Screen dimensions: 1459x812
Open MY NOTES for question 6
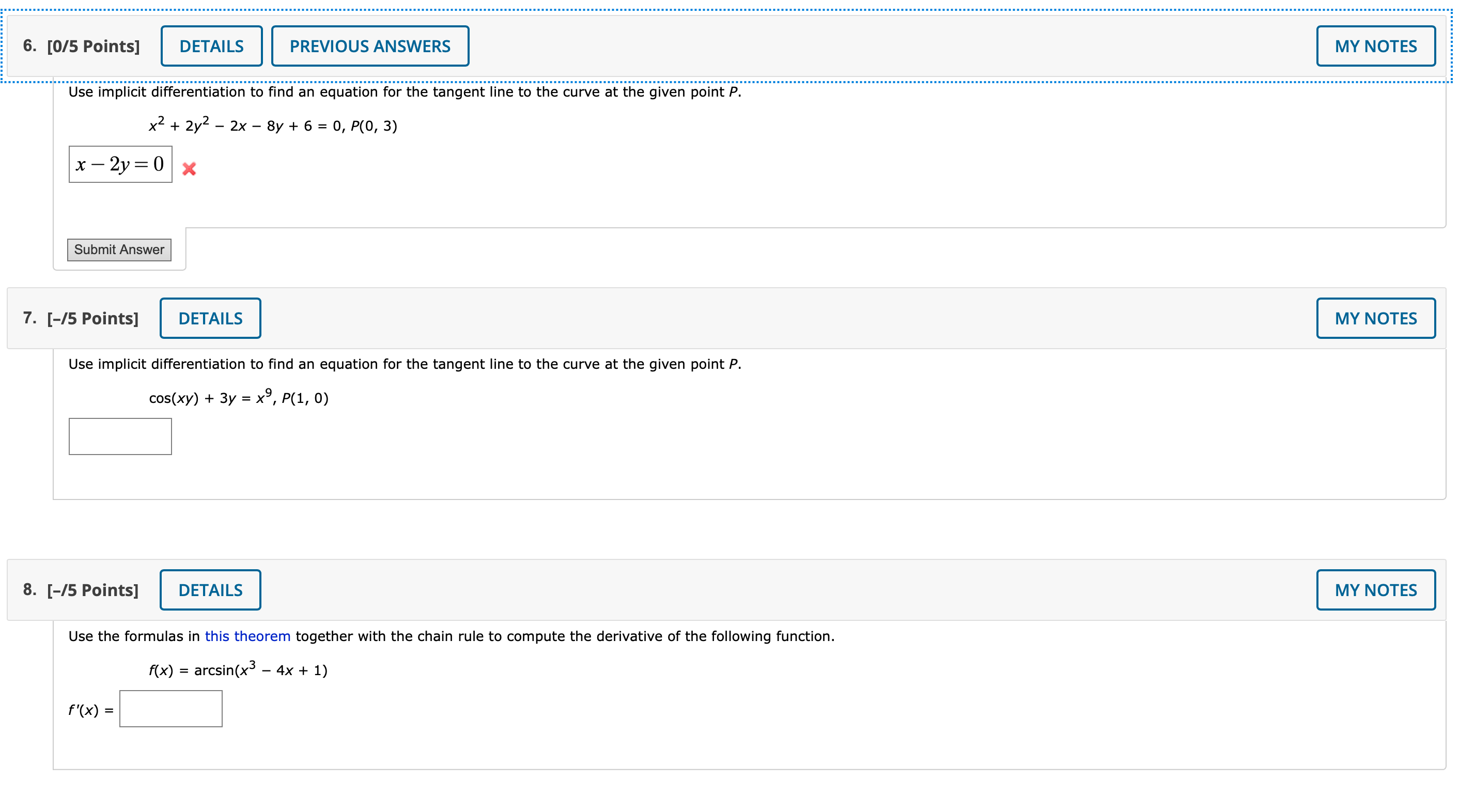click(1375, 46)
